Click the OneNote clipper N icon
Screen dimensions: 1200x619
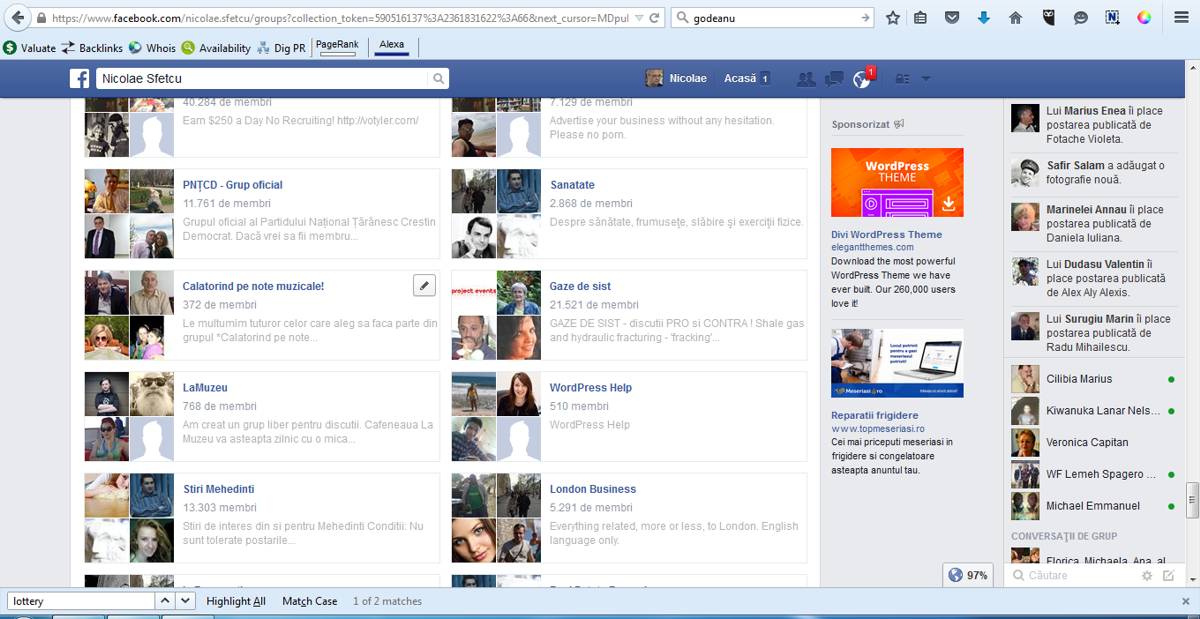pyautogui.click(x=1112, y=18)
